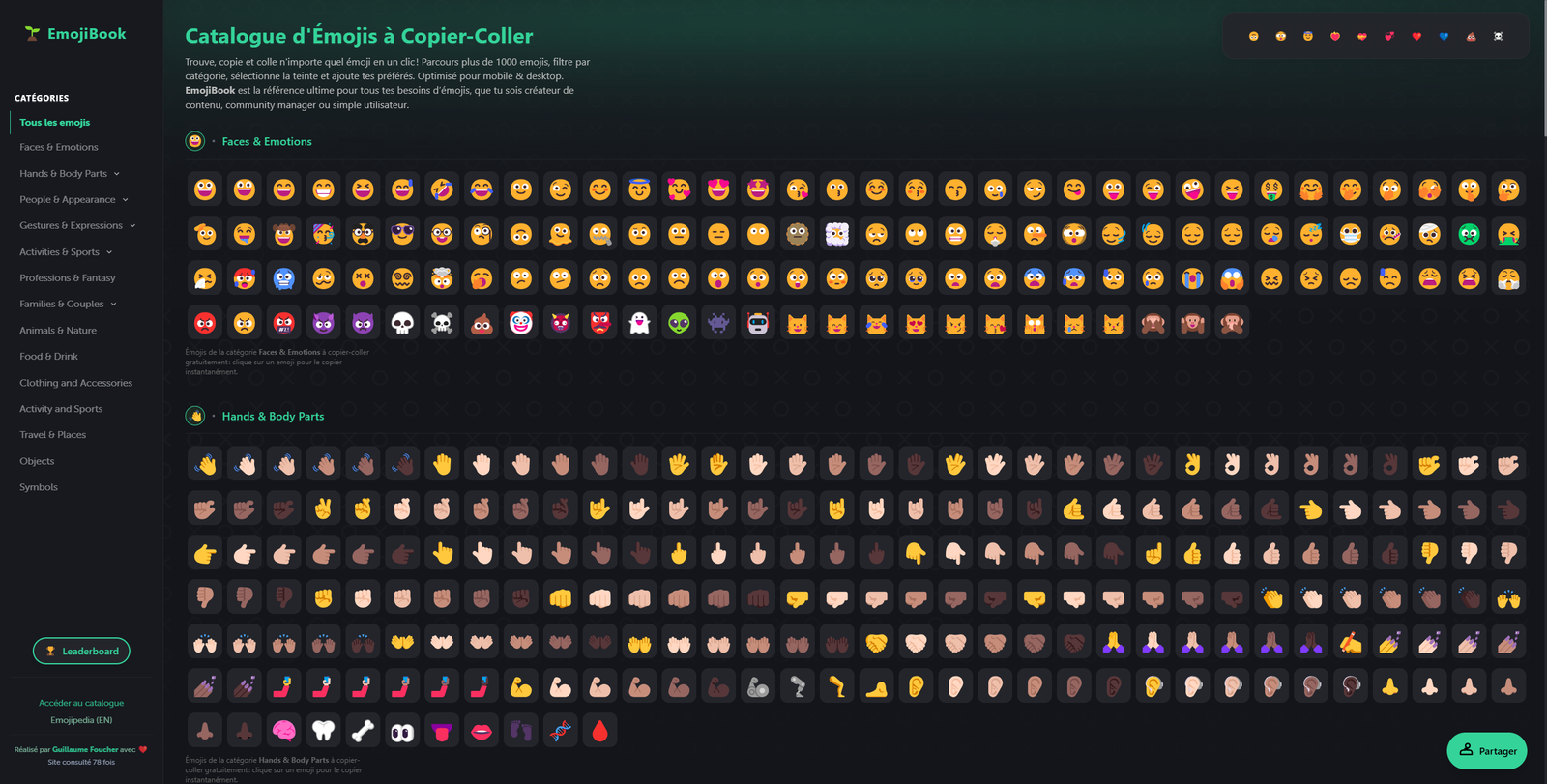
Task: Copy the green alien emoji
Action: click(x=679, y=323)
